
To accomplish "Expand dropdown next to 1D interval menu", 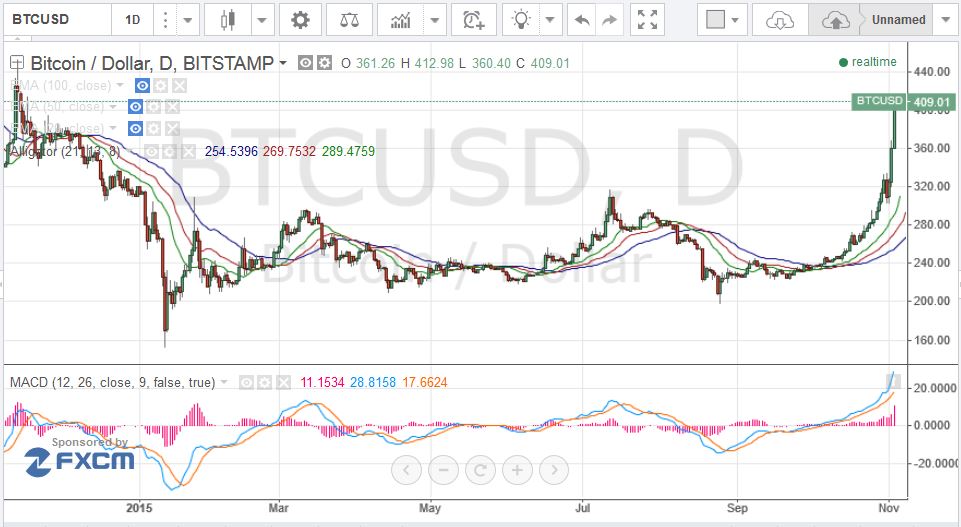I will [188, 20].
